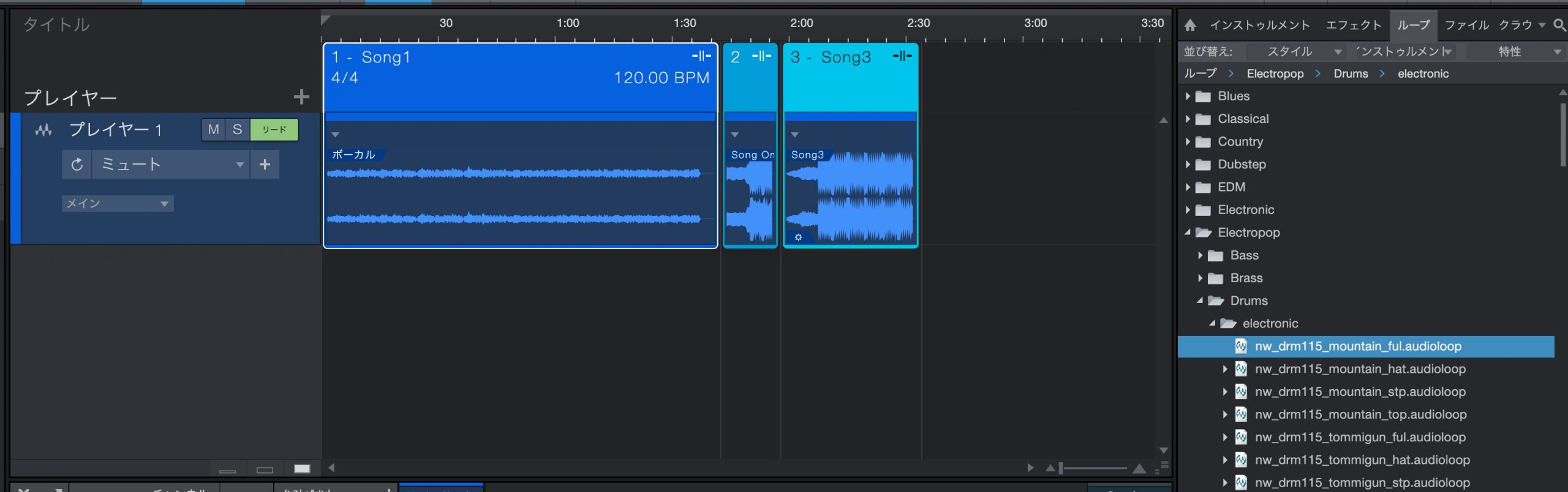Click the split marker icon on Song1

[x=701, y=56]
